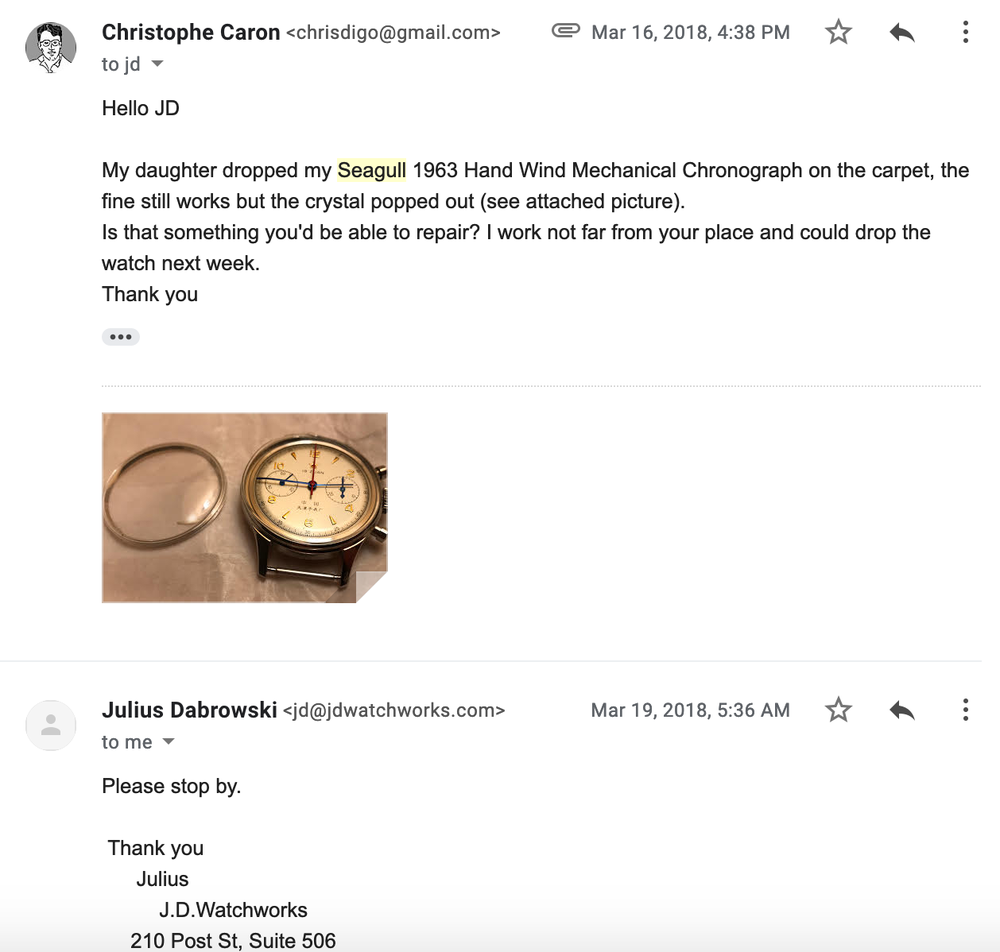Viewport: 1000px width, 952px height.
Task: Click the sender name Christophe Caron
Action: click(x=191, y=32)
